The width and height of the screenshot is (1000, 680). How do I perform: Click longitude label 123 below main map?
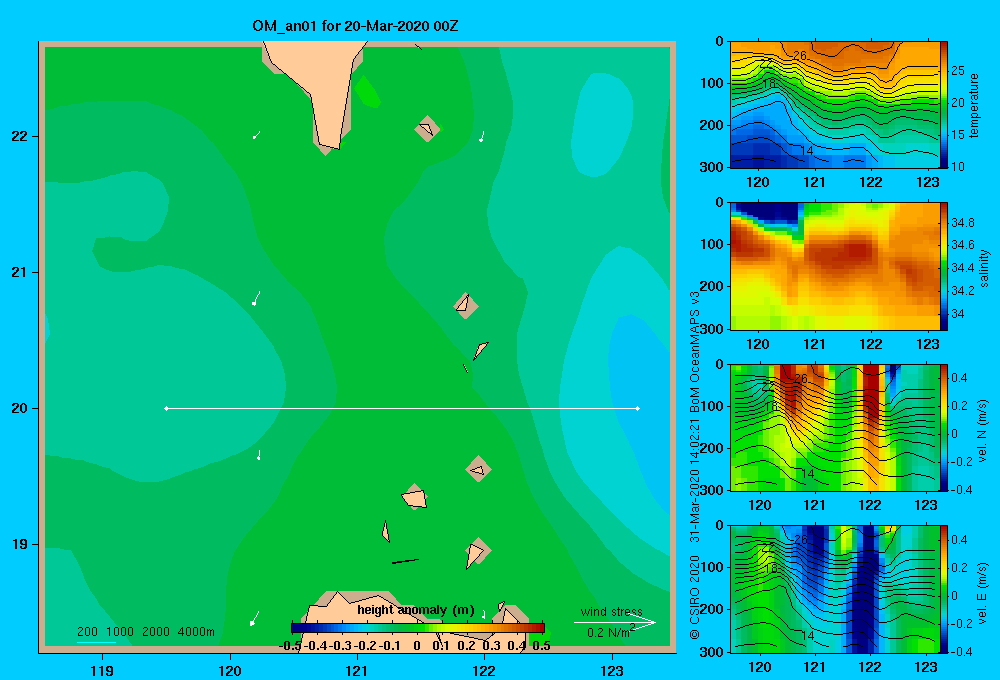tap(612, 670)
